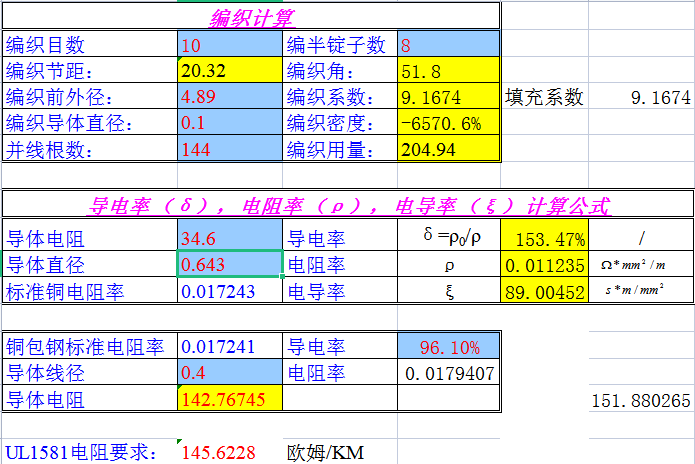Screen dimensions: 695x464
Task: Click the 填充系数 label cell
Action: coord(545,98)
